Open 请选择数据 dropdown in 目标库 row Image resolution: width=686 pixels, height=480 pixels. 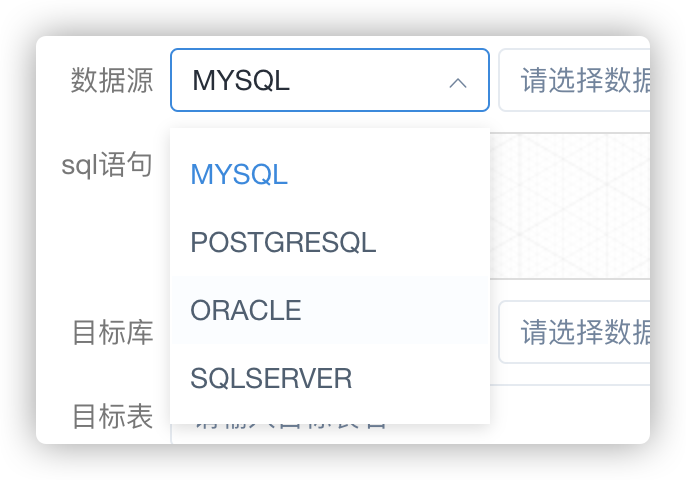tap(574, 332)
